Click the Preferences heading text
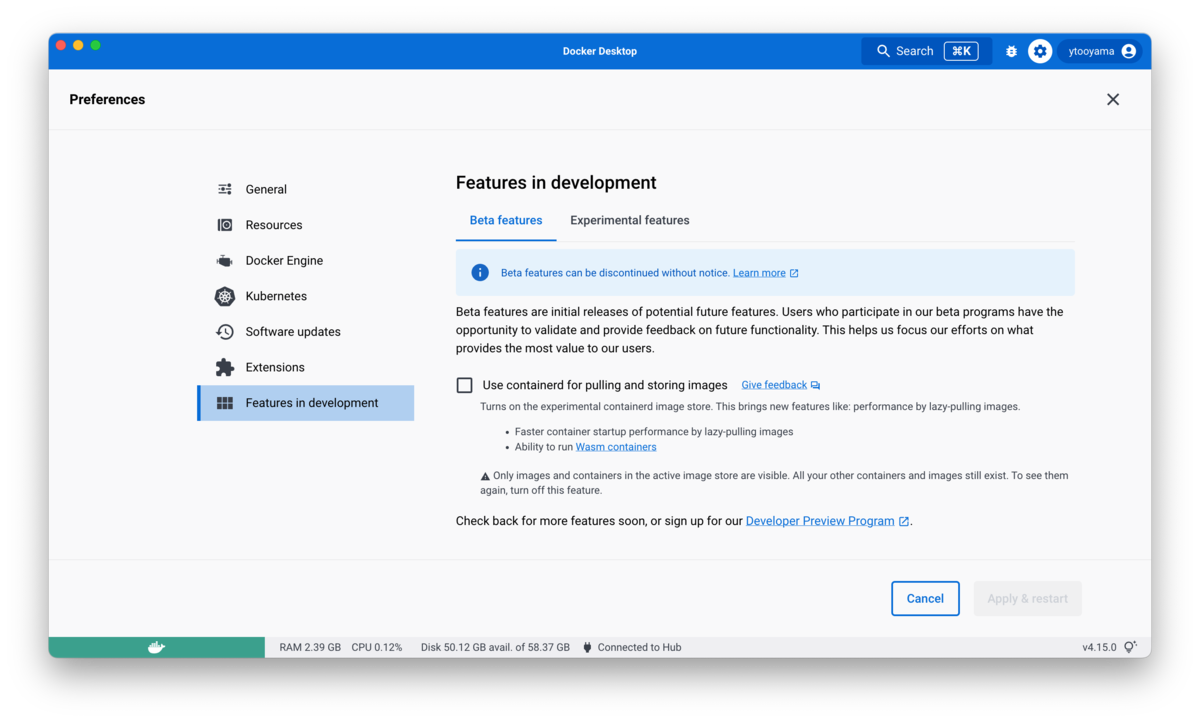The image size is (1200, 722). tap(107, 99)
